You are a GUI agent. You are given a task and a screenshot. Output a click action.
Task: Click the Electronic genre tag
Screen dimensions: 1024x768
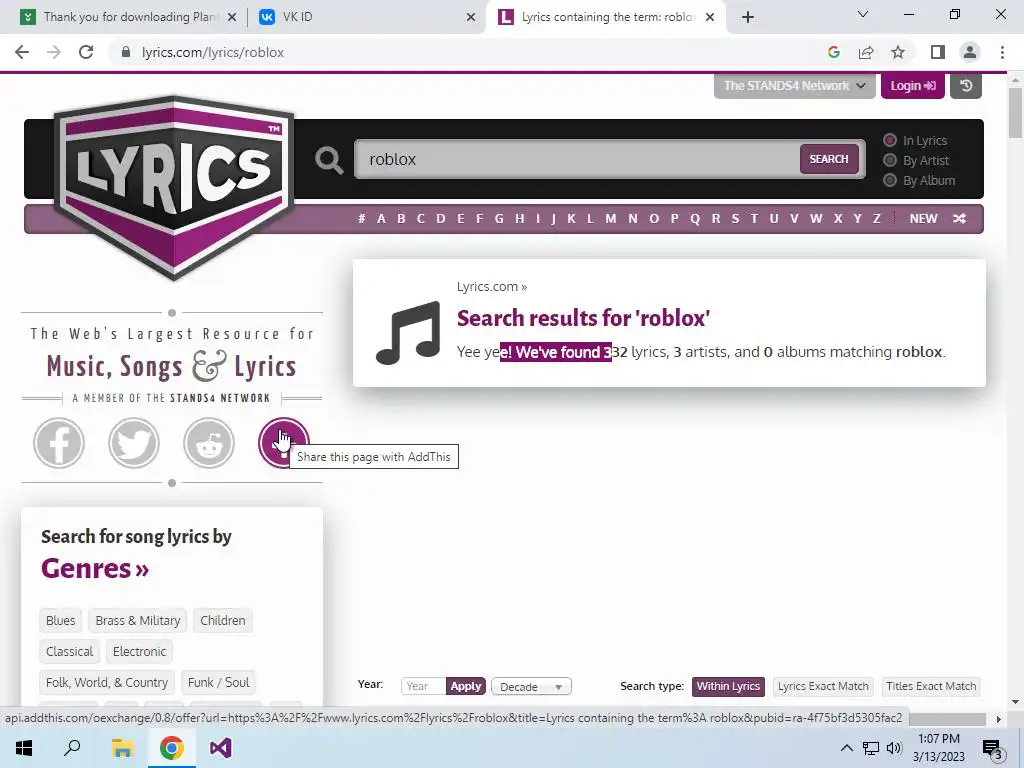pos(139,651)
